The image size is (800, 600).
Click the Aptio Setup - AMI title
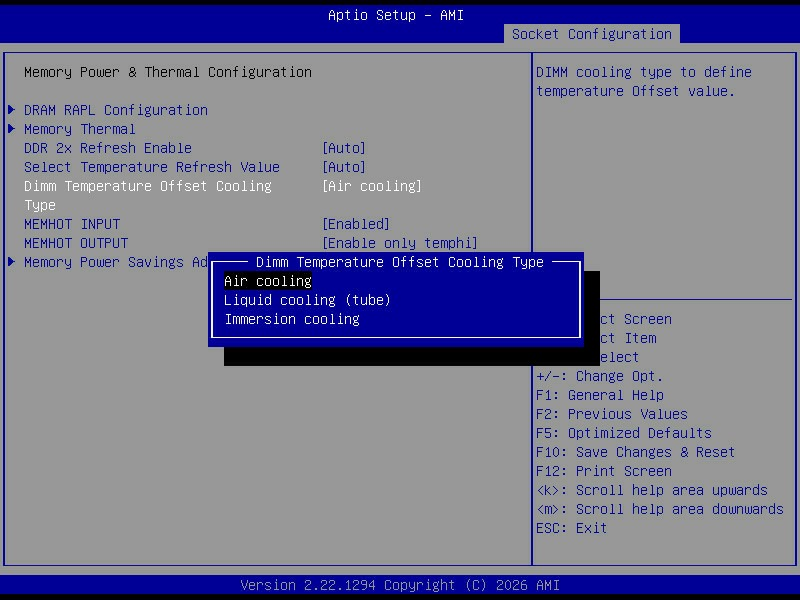[396, 15]
